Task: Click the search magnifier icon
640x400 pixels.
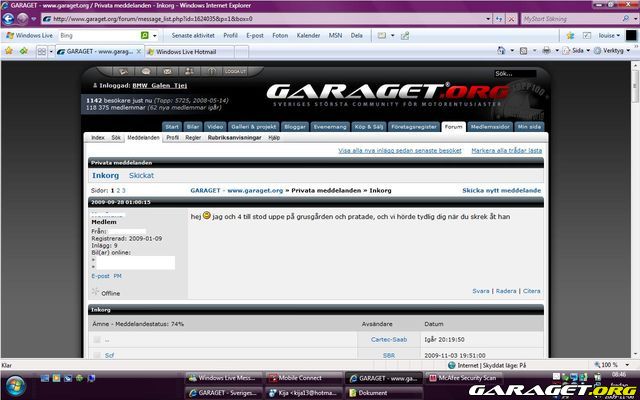Action: coord(626,19)
